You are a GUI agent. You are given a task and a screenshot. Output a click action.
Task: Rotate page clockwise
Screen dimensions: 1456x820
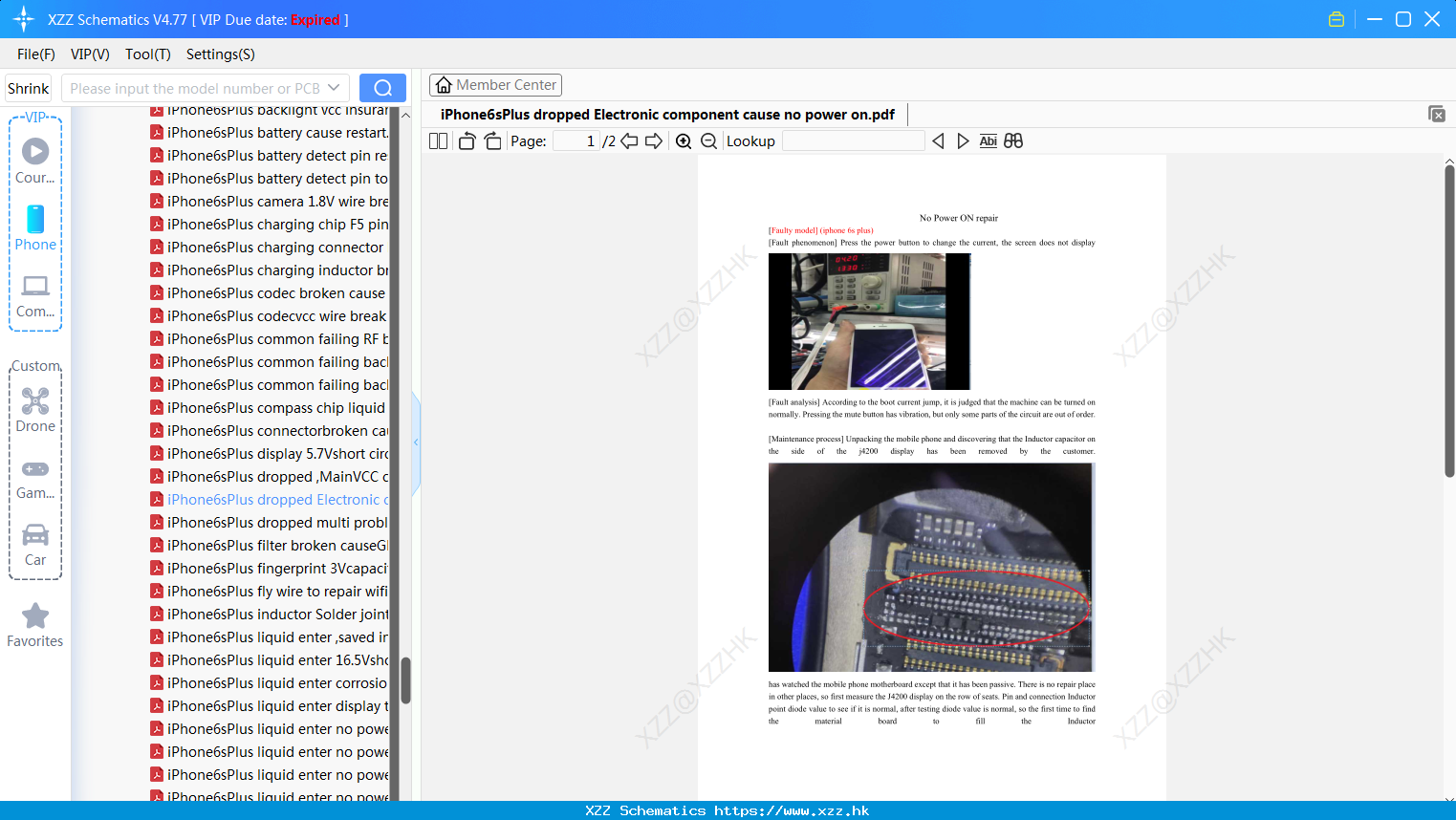(492, 140)
